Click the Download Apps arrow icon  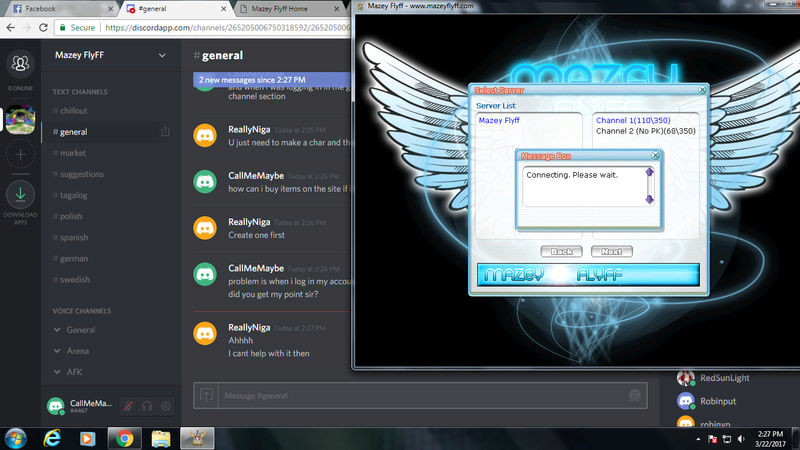point(20,194)
